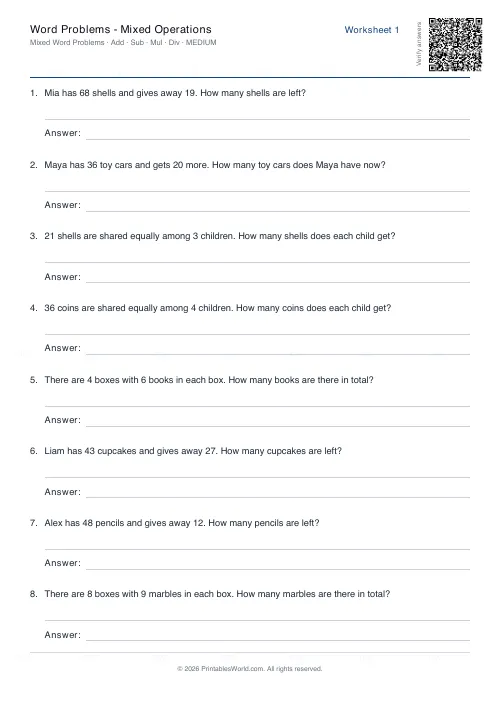Viewport: 500px width, 708px height.
Task: Click the PrintablesWorld.com copyright footer
Action: 249,669
